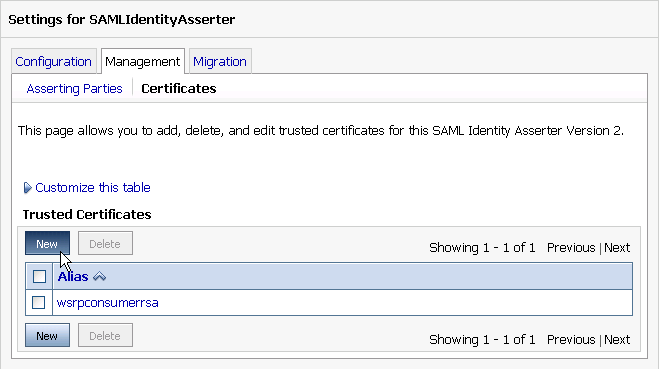Click the Trusted Certificates heading
The width and height of the screenshot is (659, 369).
(87, 214)
